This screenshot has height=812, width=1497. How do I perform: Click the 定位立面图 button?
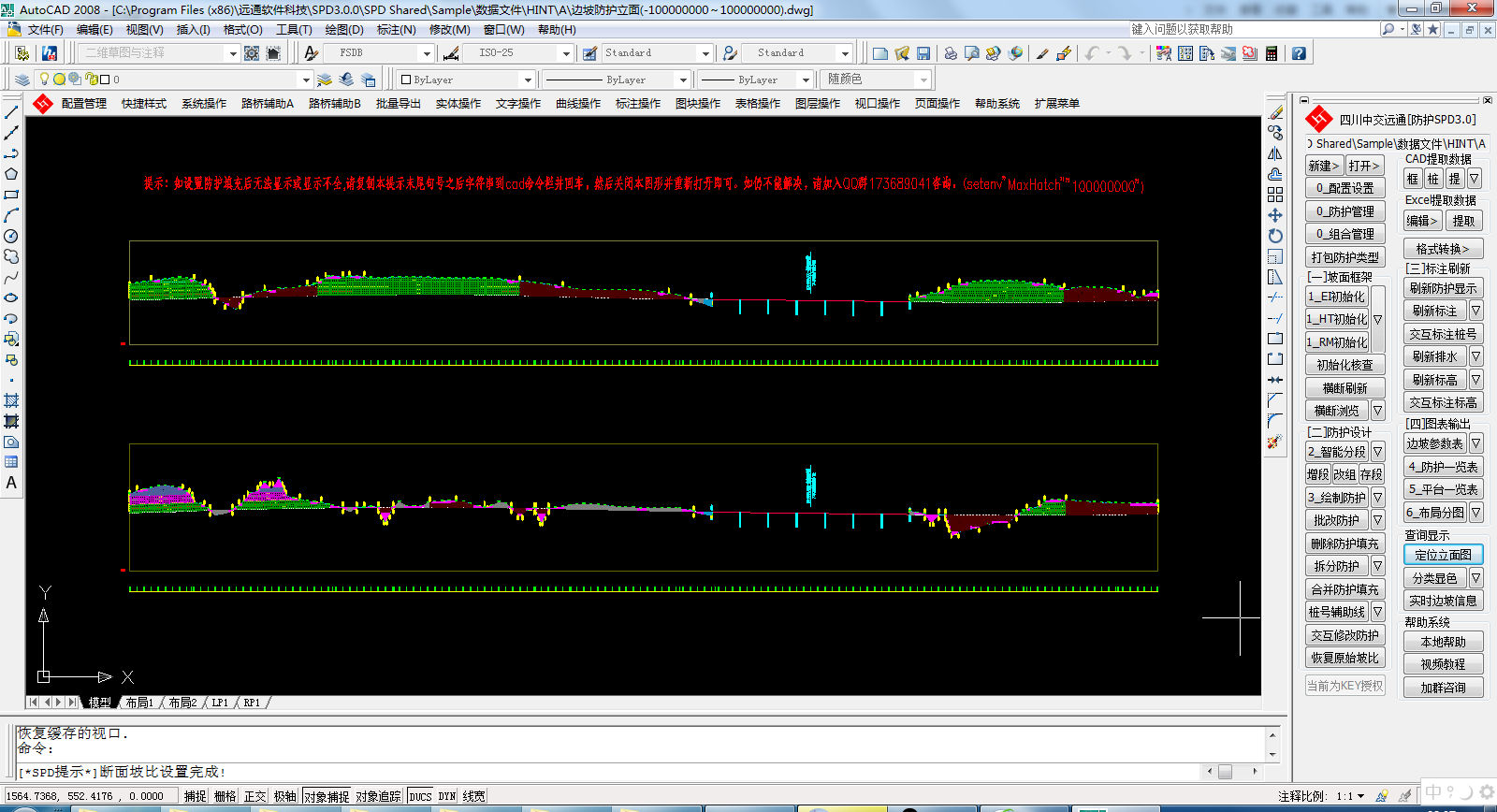point(1444,555)
